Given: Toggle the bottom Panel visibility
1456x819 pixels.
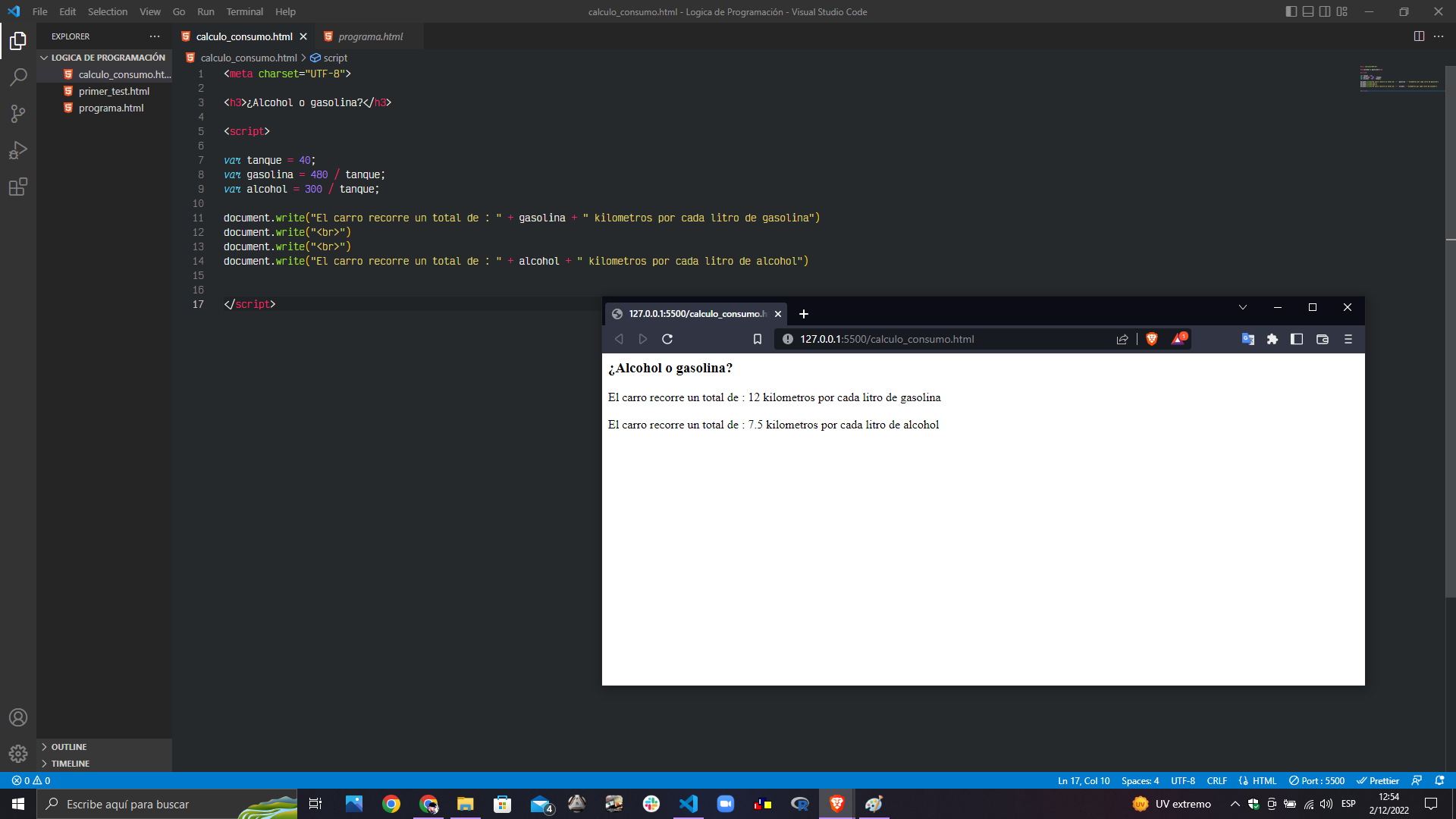Looking at the screenshot, I should 1308,11.
